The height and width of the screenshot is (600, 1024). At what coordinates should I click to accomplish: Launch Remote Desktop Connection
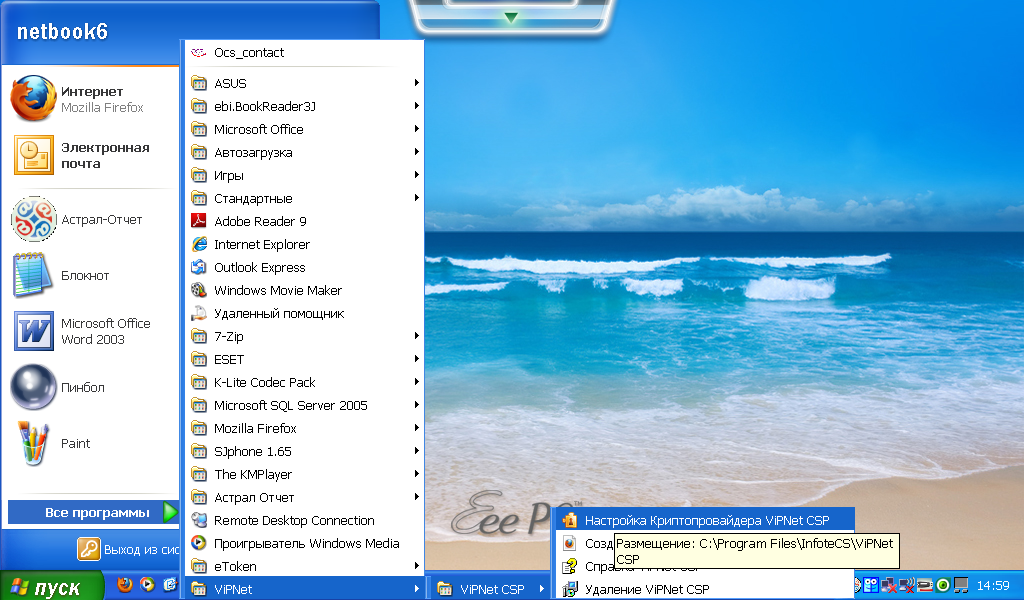point(304,520)
